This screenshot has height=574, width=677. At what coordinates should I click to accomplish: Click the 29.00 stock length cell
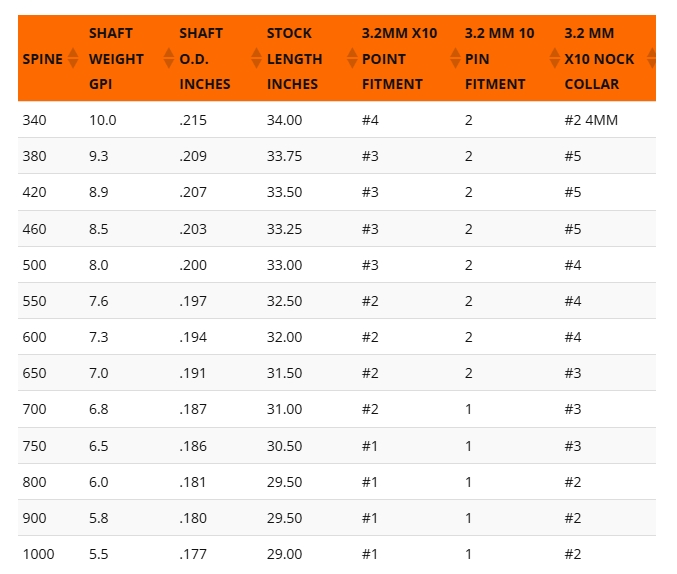coord(284,554)
